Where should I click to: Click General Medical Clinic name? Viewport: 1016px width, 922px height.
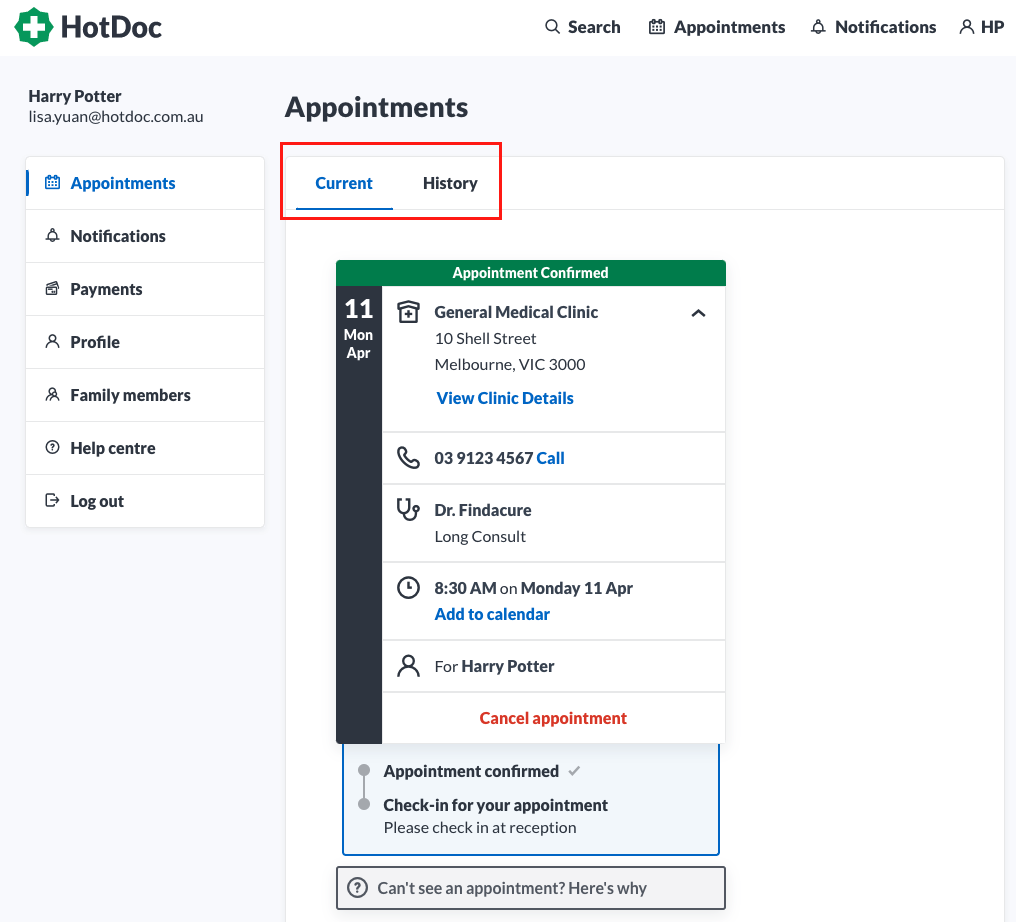pos(516,312)
